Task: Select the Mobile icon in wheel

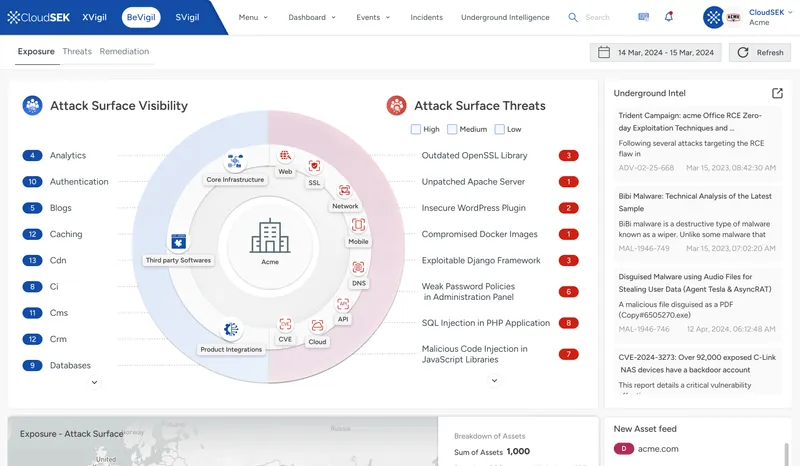Action: click(x=358, y=225)
